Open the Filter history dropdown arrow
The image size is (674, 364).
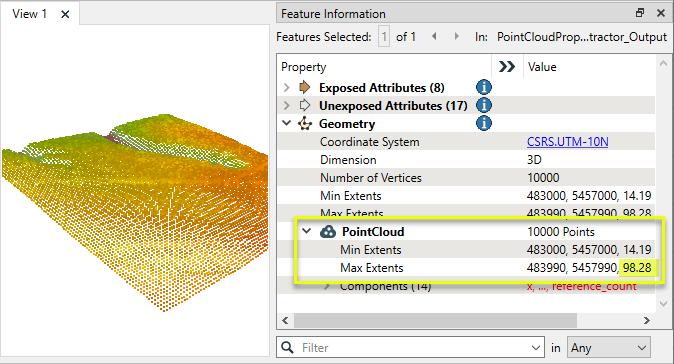536,347
